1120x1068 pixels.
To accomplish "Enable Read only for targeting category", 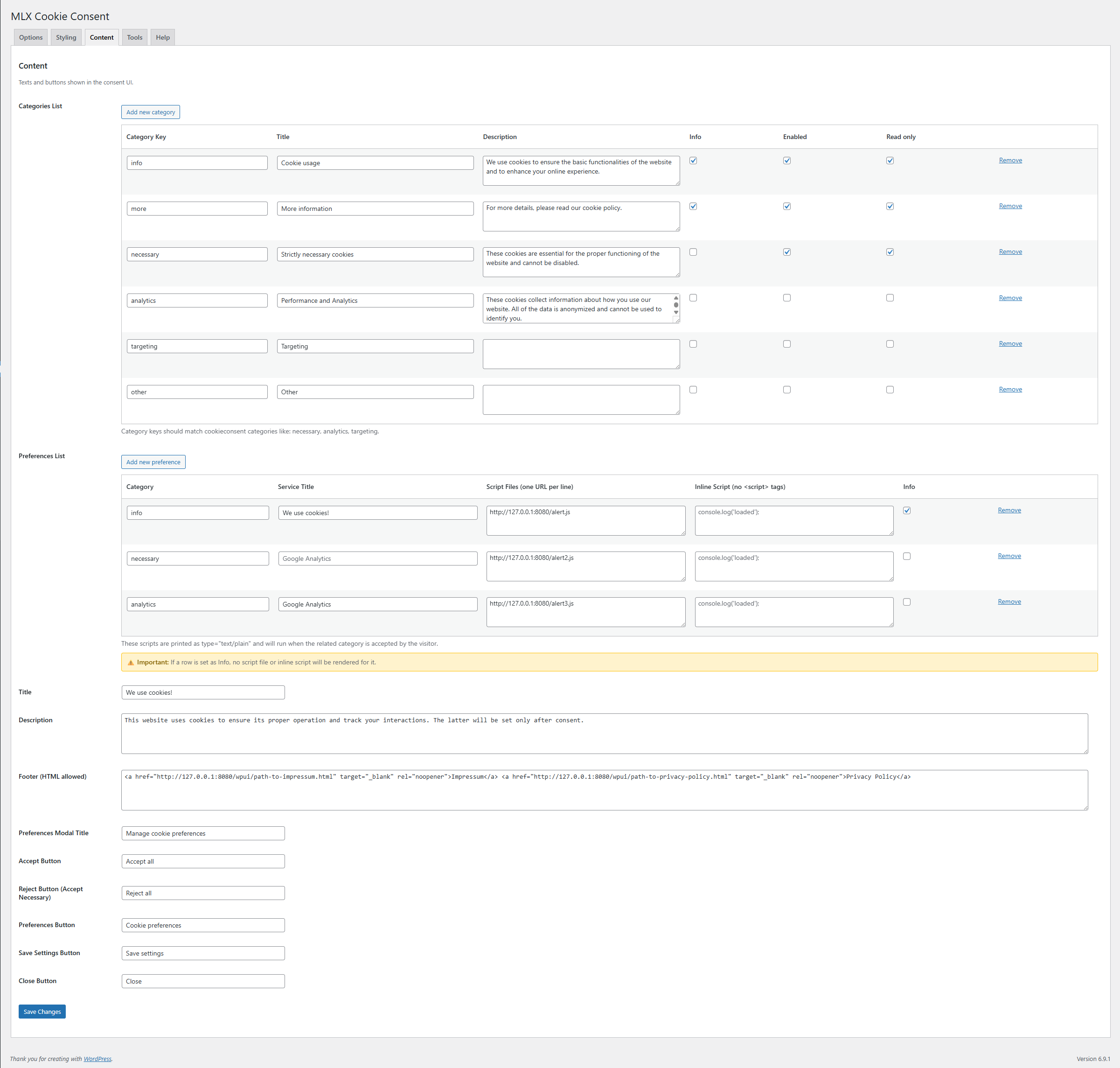I will click(x=890, y=344).
